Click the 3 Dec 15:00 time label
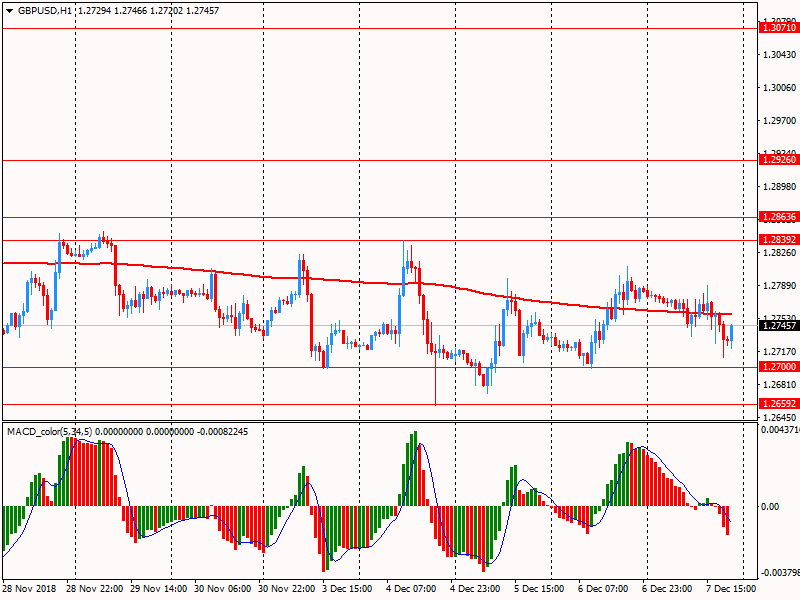Image resolution: width=800 pixels, height=600 pixels. [x=349, y=590]
